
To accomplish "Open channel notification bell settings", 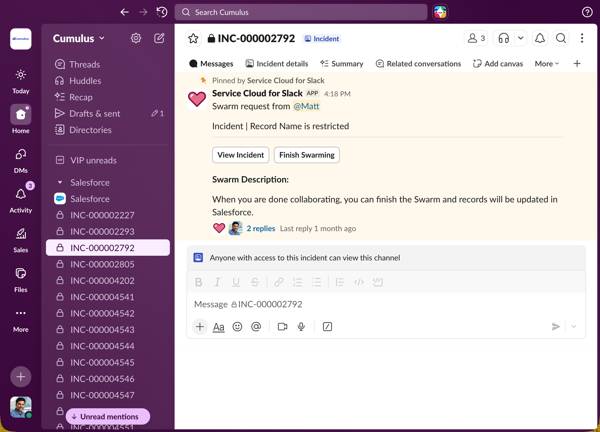I will point(540,38).
